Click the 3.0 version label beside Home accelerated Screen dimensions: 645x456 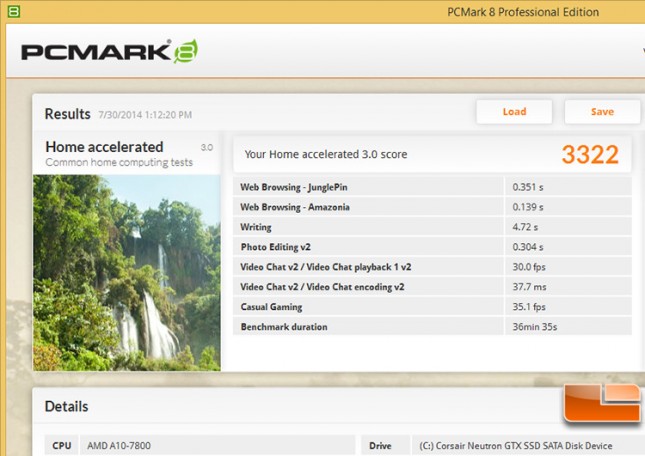[206, 147]
